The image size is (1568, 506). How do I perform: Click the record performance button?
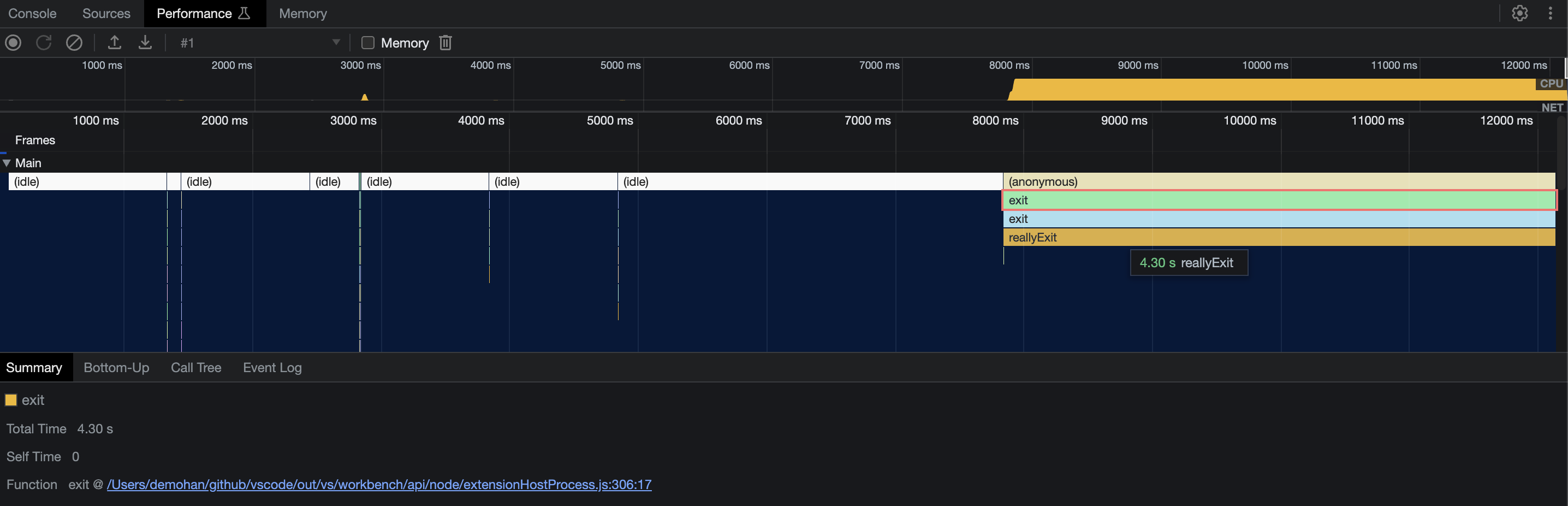tap(13, 43)
